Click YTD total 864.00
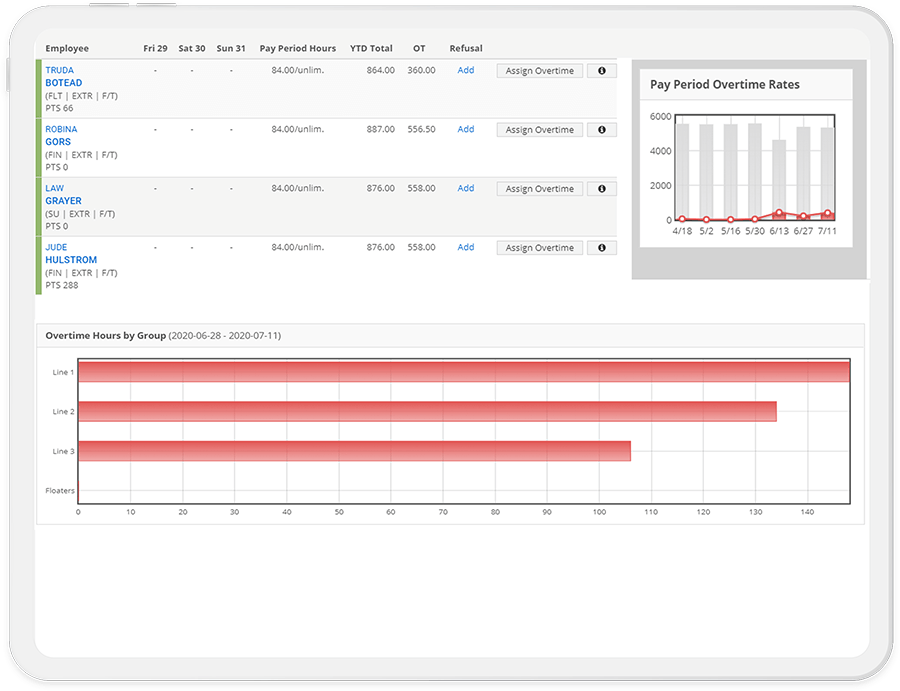Image resolution: width=900 pixels, height=691 pixels. click(x=381, y=70)
